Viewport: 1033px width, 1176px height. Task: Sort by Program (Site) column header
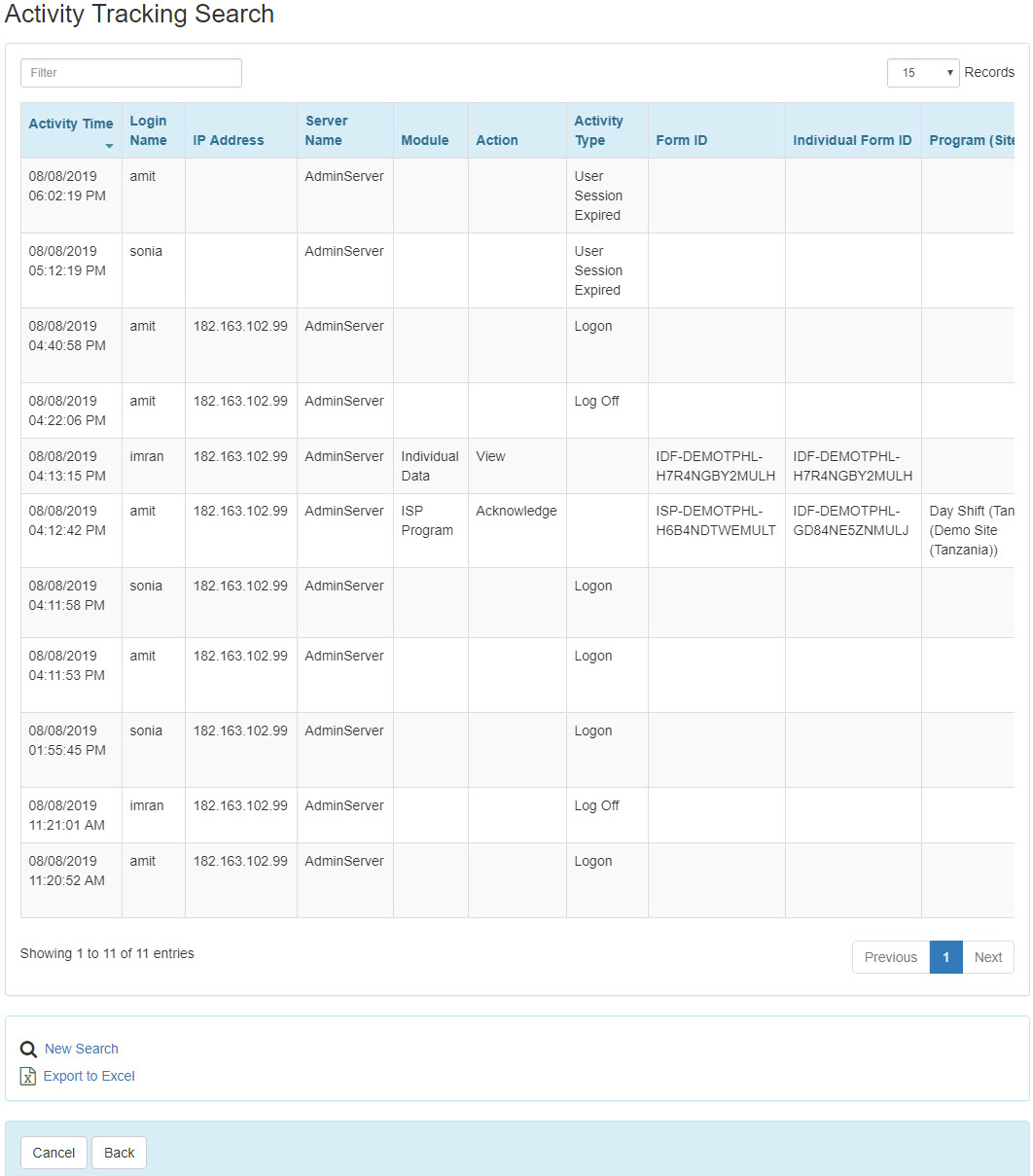point(969,130)
